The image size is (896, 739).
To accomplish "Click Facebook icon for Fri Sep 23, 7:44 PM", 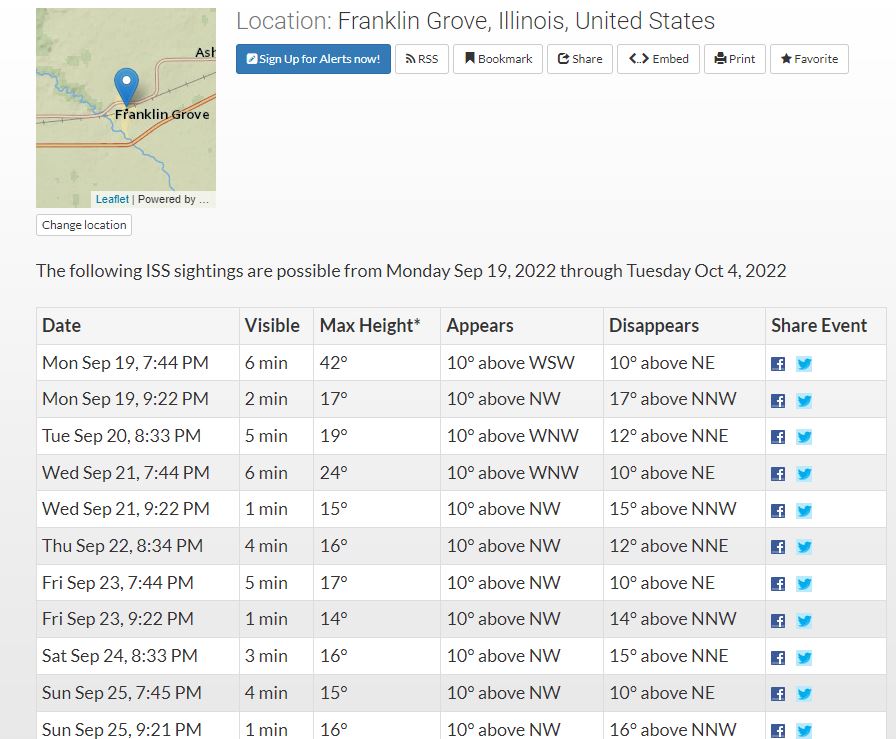I will 778,584.
